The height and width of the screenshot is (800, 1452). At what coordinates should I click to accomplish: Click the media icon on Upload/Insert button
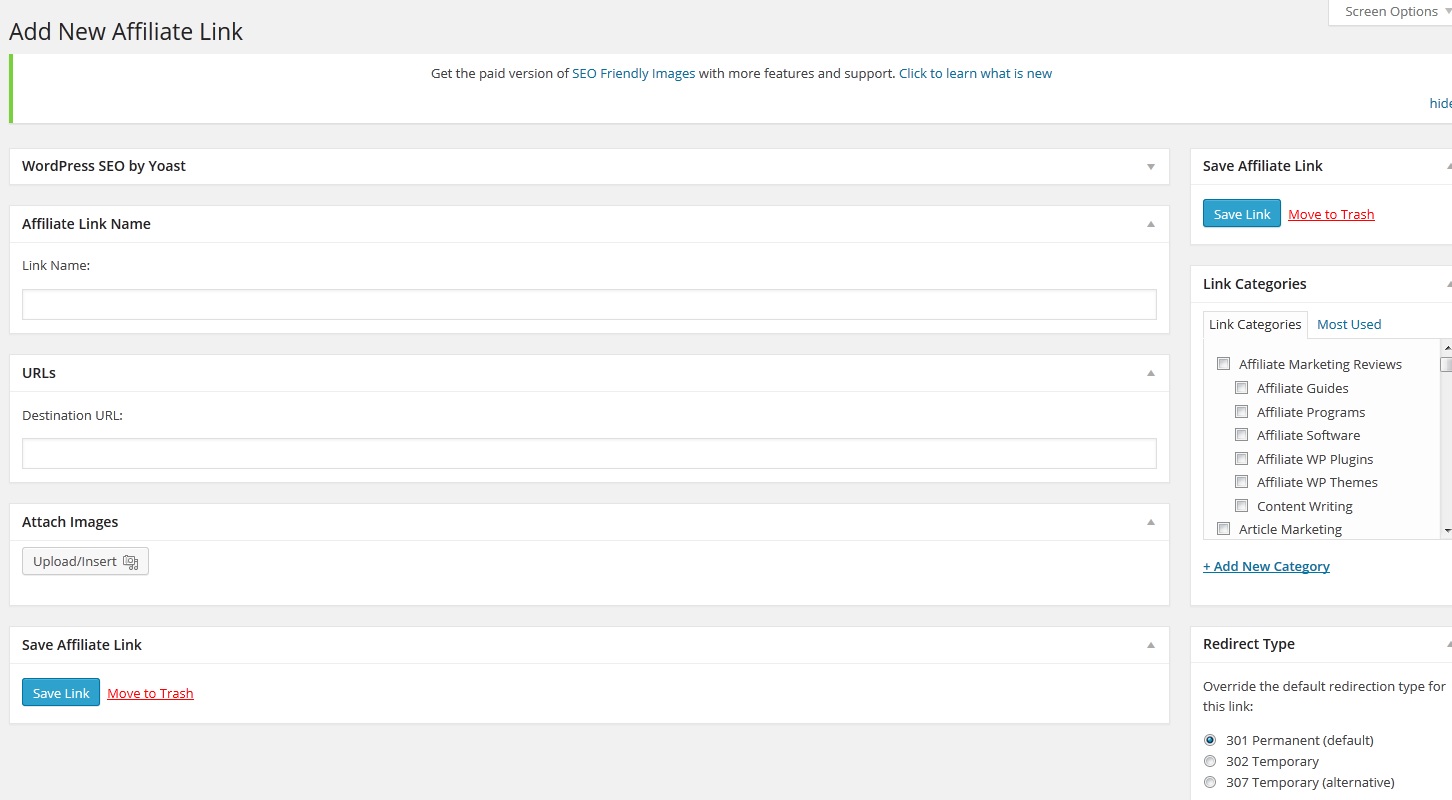130,562
